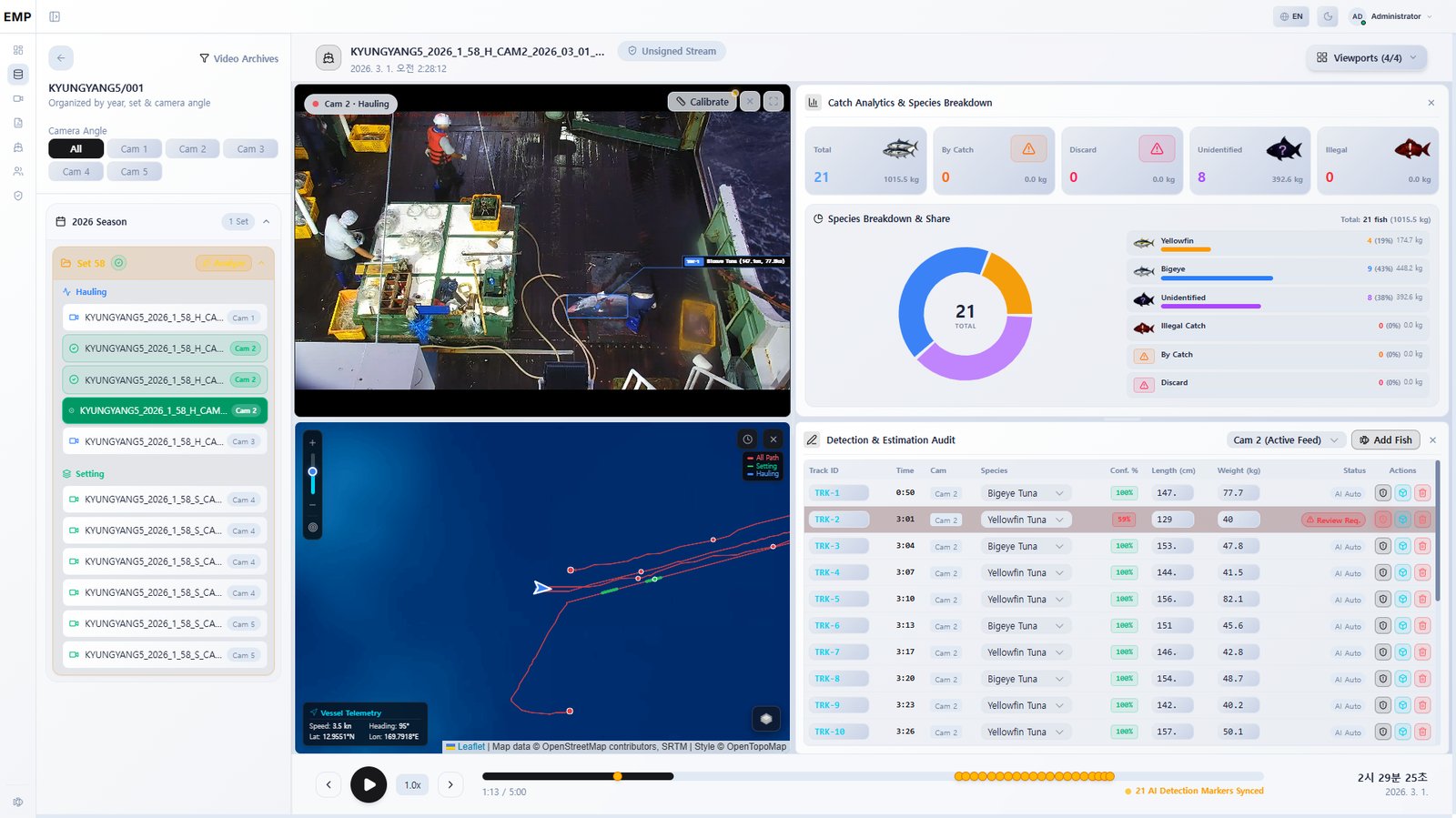
Task: Open the last Setting video Cam 5
Action: 165,654
